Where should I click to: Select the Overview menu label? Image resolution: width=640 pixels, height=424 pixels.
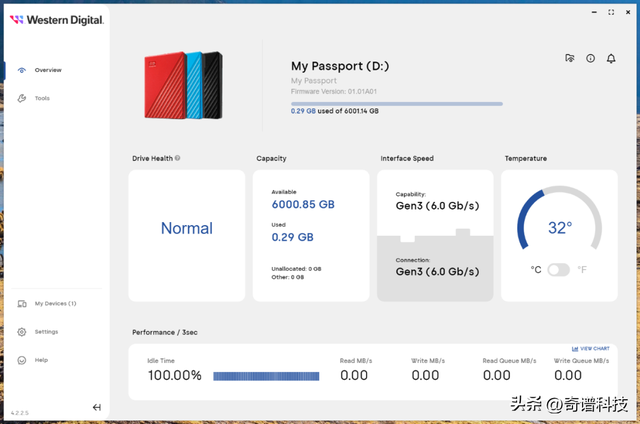tap(48, 70)
